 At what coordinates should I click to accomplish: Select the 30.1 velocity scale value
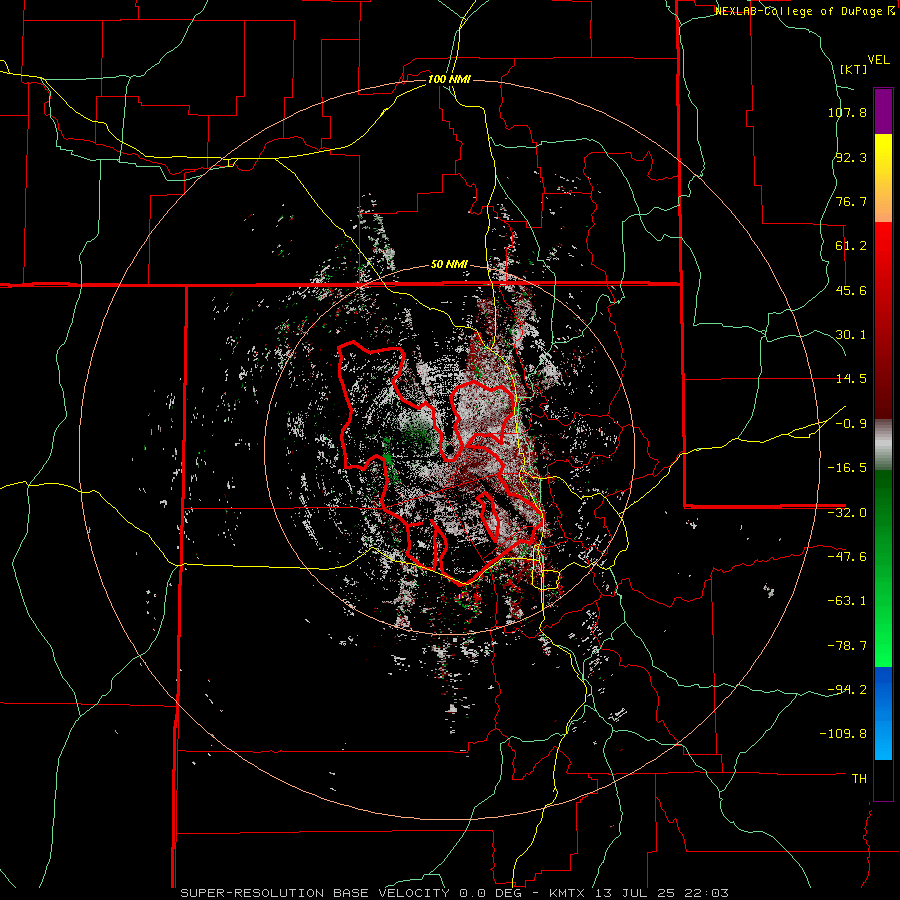(x=851, y=335)
